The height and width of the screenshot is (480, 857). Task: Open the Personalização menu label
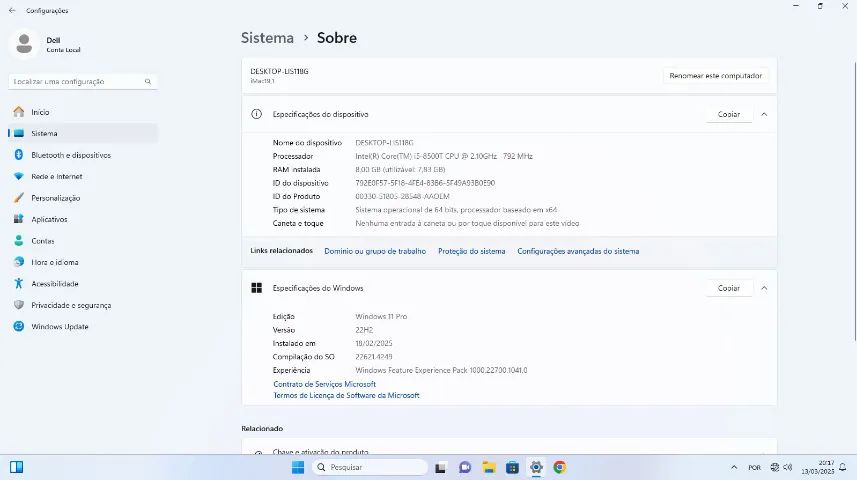56,198
